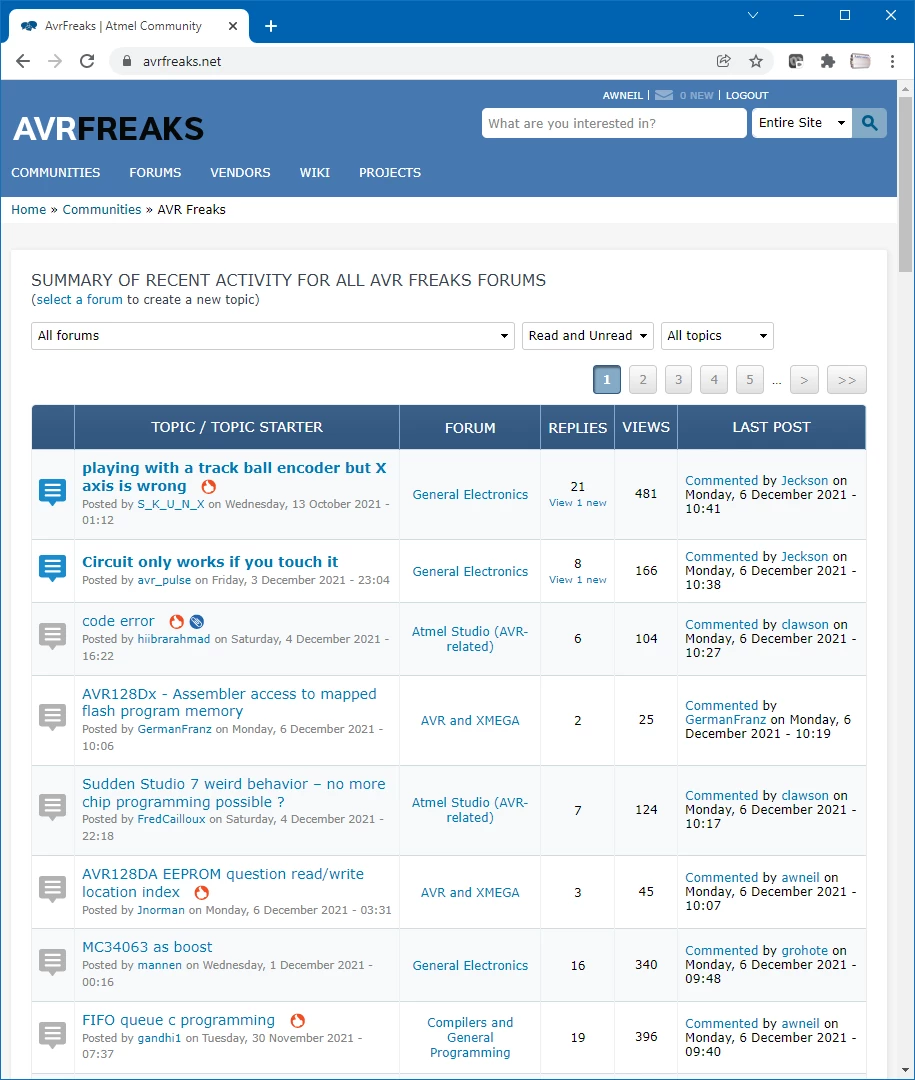
Task: Go to next page with > button
Action: pyautogui.click(x=804, y=380)
